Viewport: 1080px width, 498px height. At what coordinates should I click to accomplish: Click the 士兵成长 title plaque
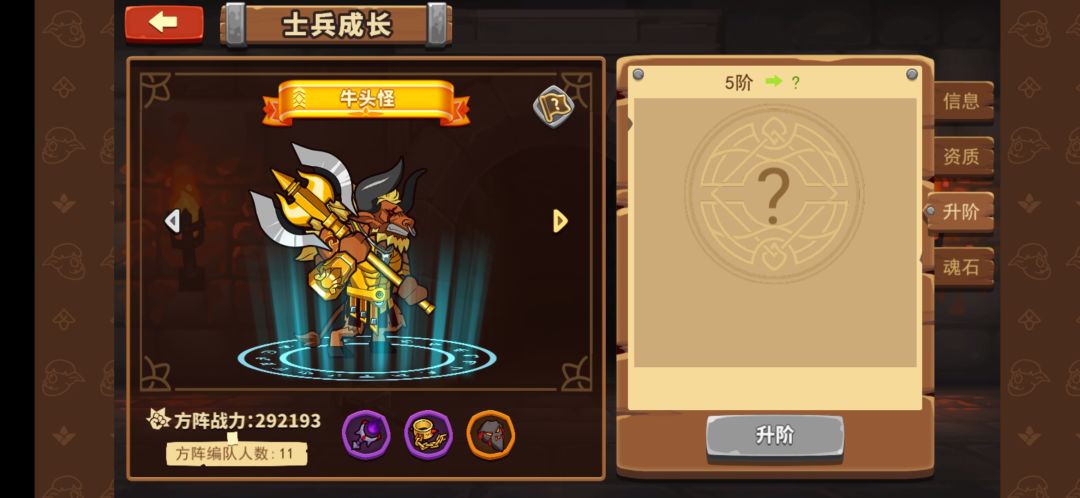coord(336,25)
